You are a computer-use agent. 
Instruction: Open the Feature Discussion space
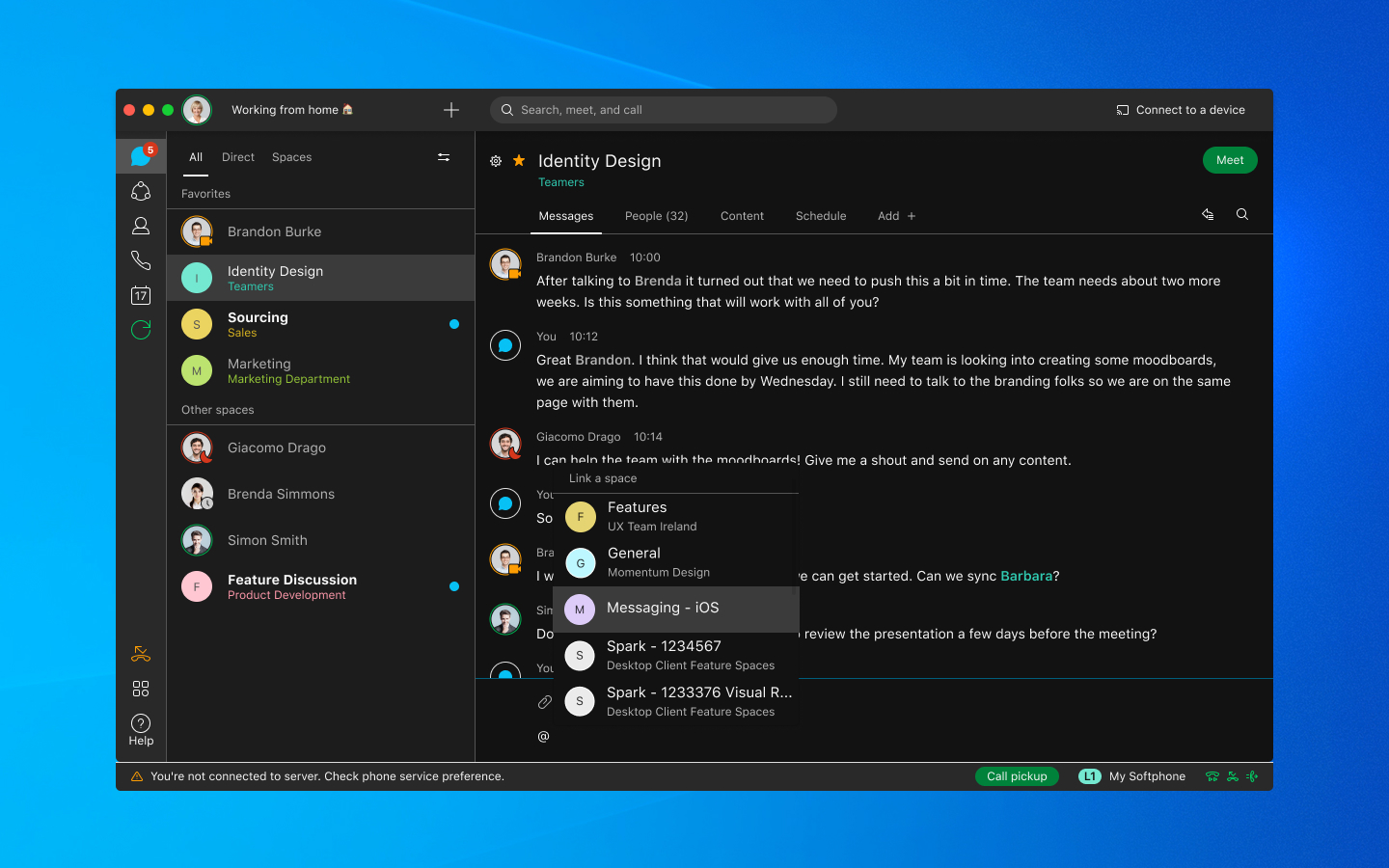[320, 586]
